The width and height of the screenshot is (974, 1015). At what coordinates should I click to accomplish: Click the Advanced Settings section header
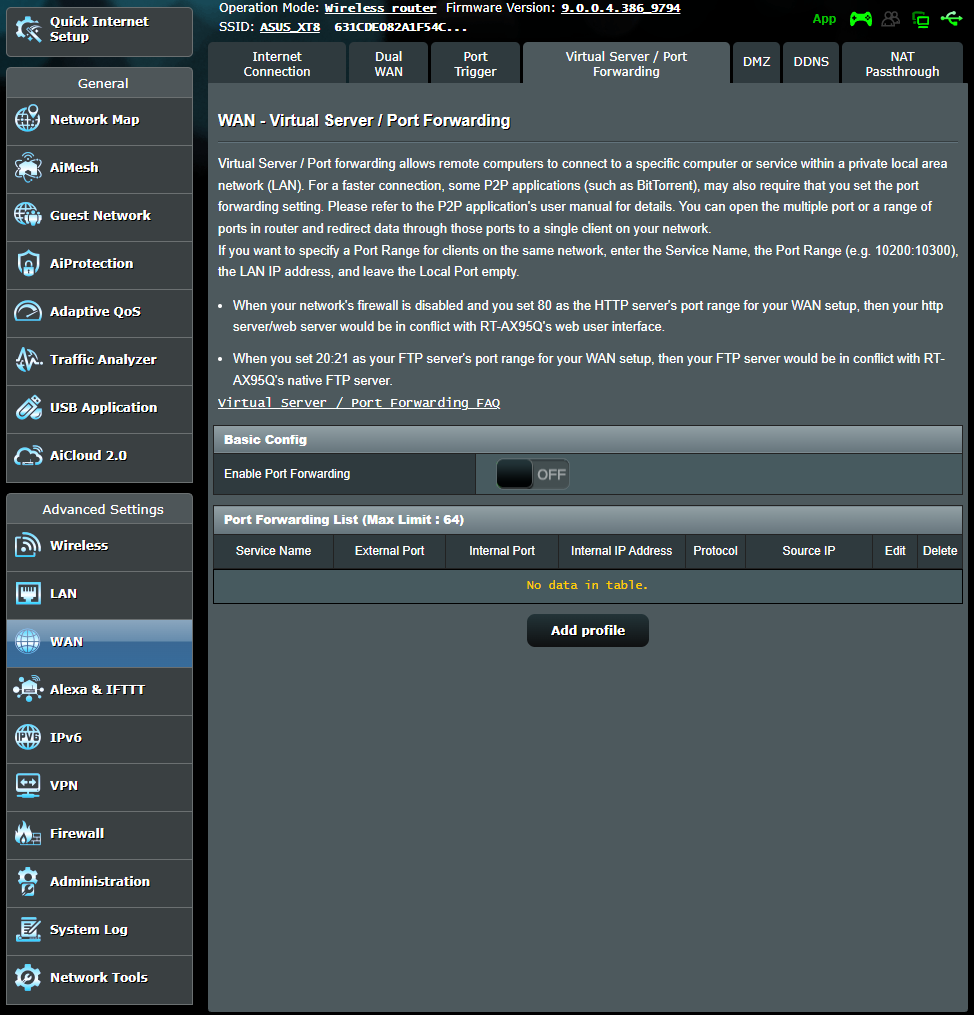(100, 509)
